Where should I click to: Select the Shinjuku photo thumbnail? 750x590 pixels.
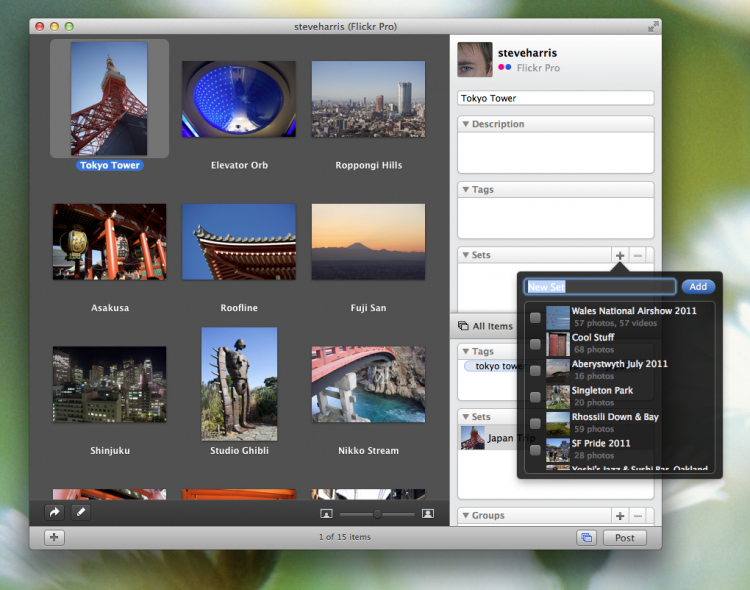click(x=110, y=384)
